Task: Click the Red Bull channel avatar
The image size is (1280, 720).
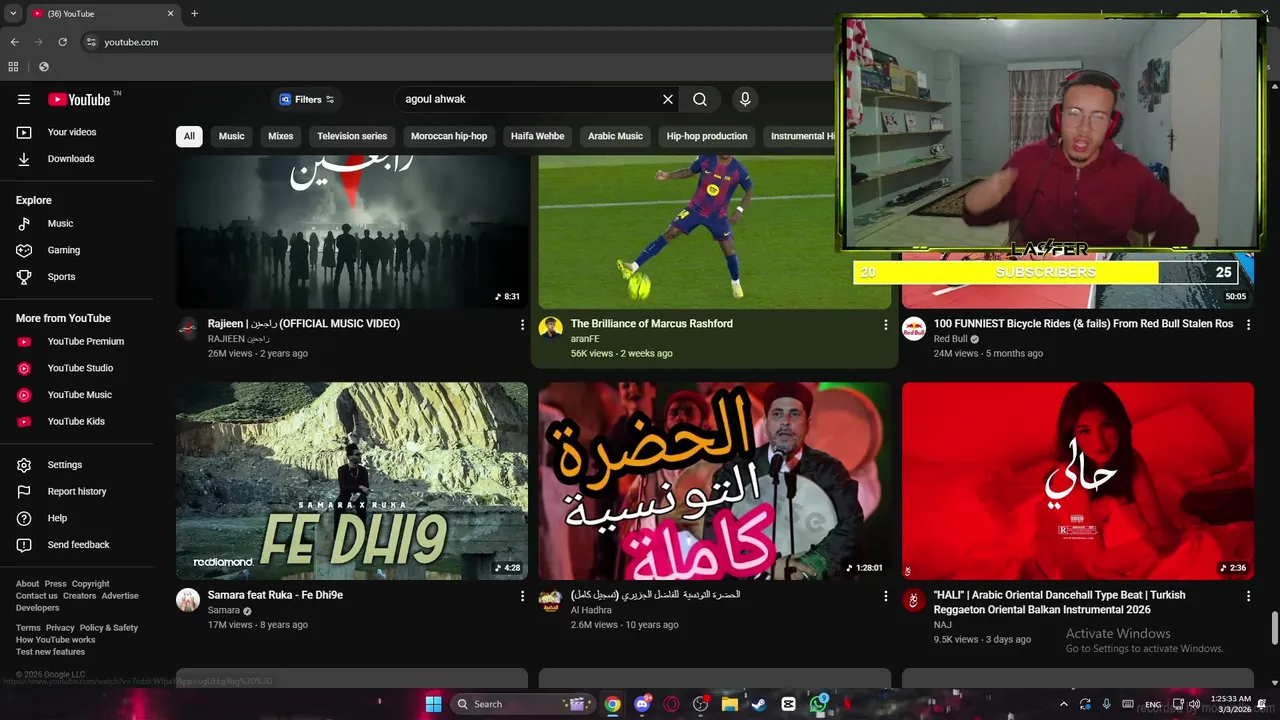Action: coord(914,329)
